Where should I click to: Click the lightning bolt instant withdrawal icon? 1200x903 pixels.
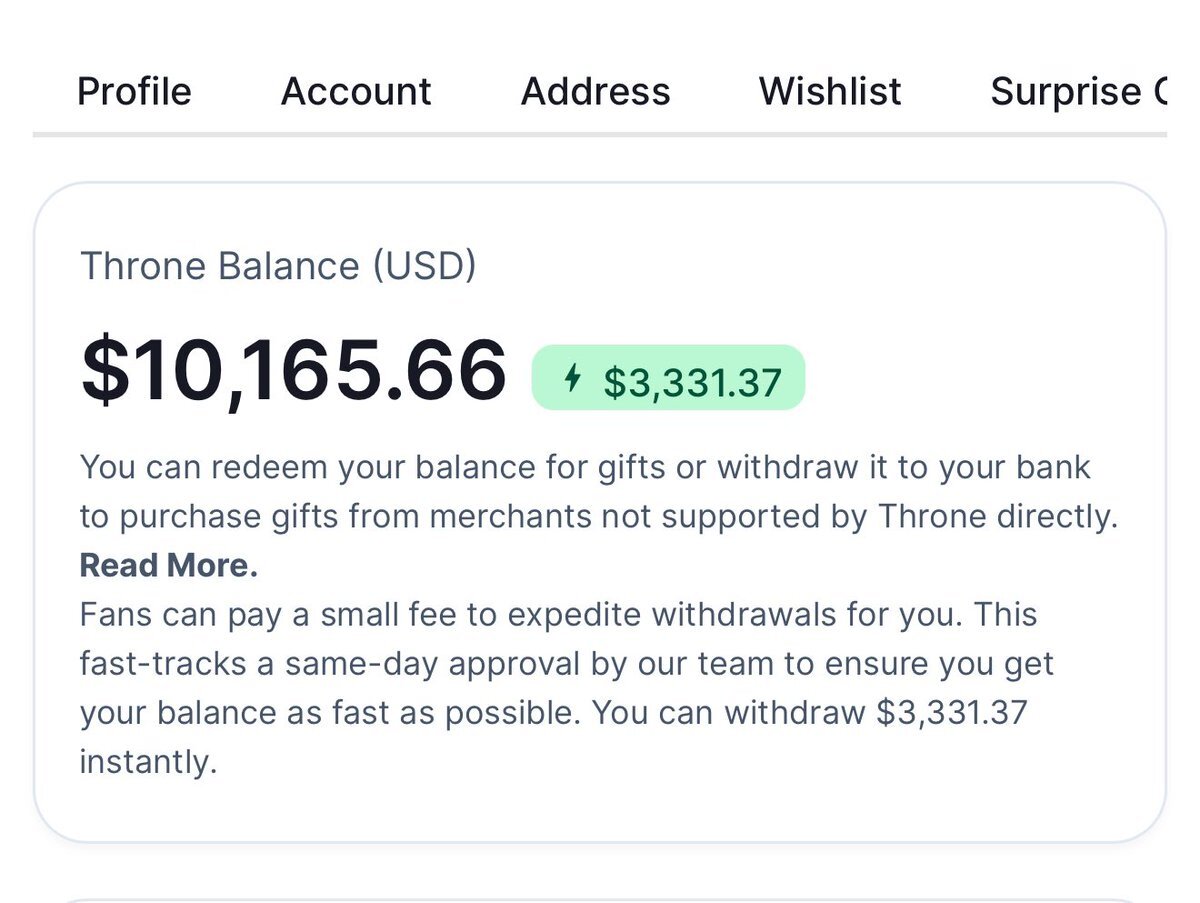tap(573, 378)
